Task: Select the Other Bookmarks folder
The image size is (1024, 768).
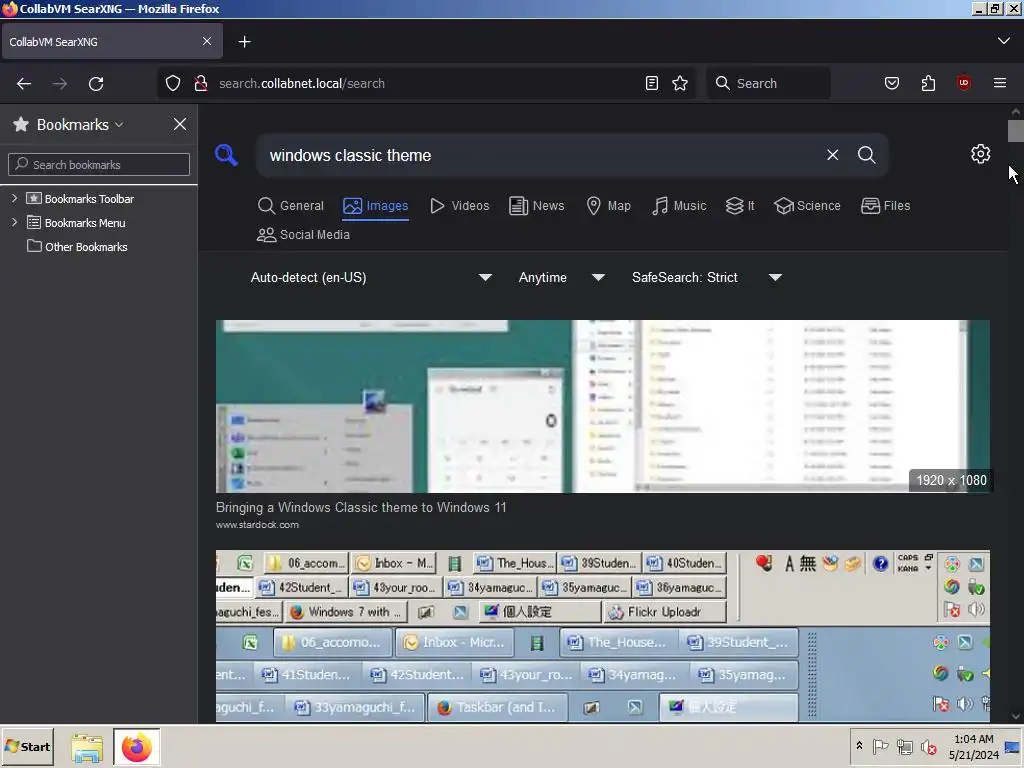Action: pos(77,247)
